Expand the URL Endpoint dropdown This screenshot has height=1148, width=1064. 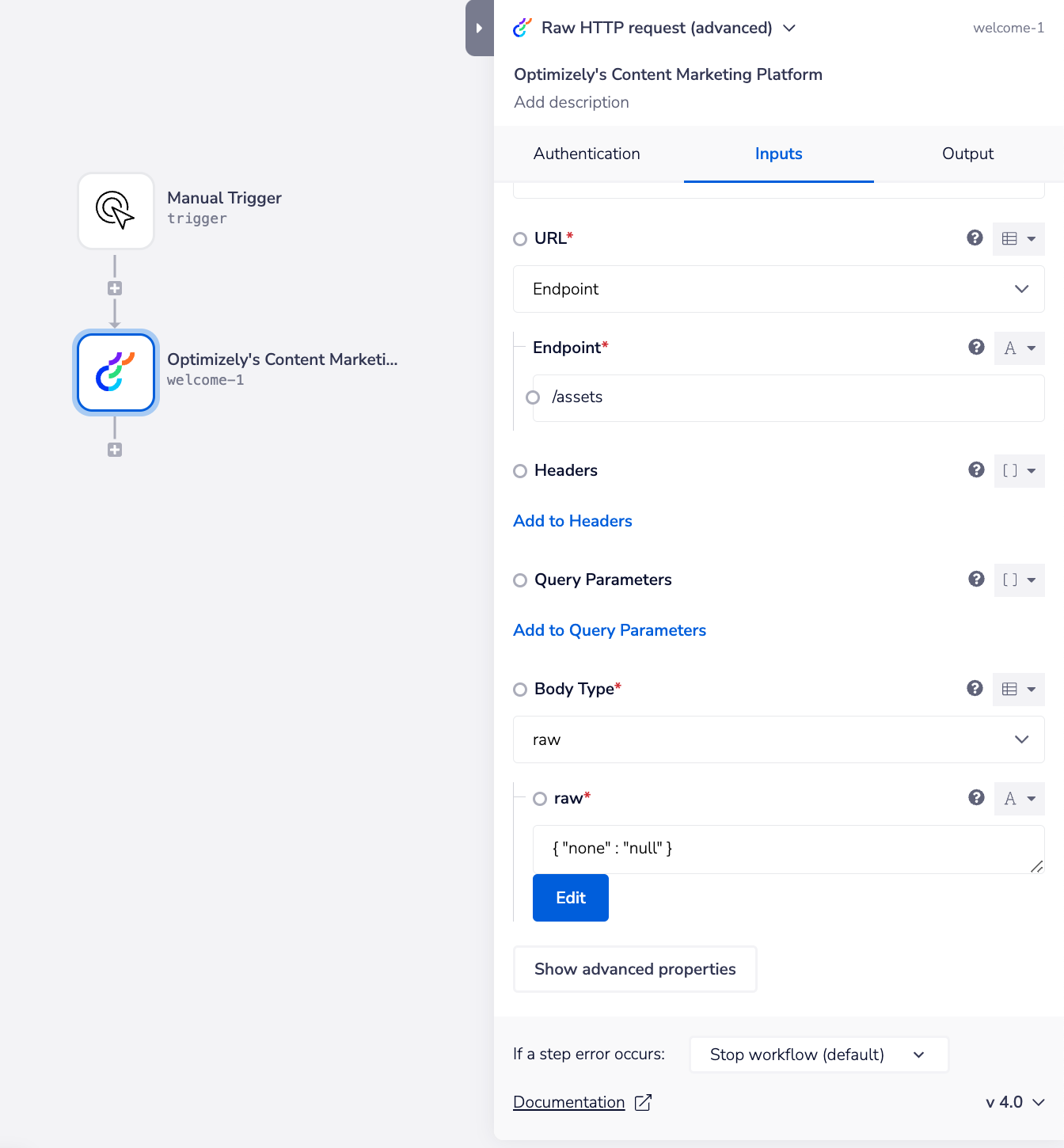click(x=778, y=289)
